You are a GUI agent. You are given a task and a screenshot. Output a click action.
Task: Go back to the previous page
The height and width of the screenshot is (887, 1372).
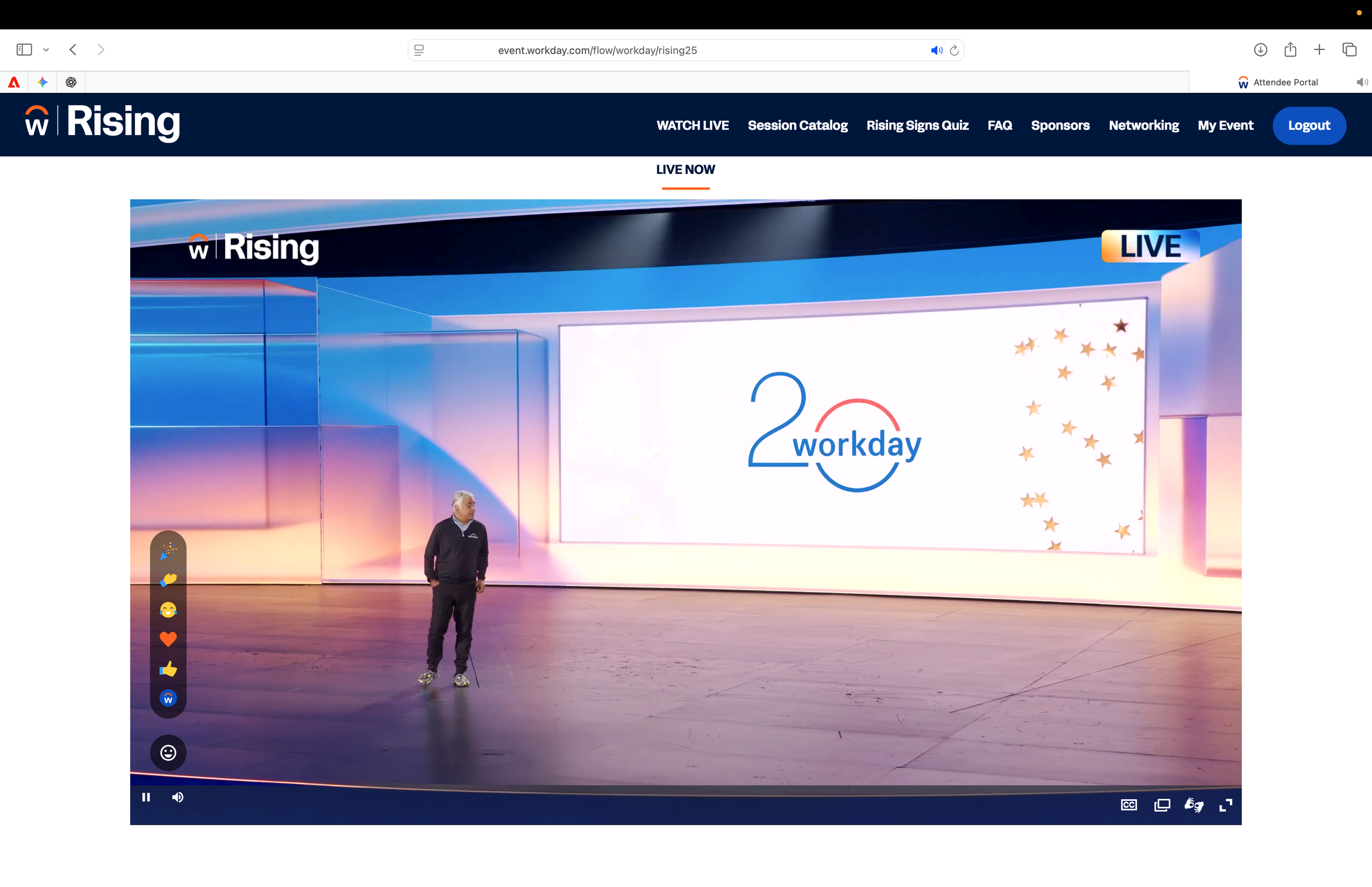[x=73, y=49]
